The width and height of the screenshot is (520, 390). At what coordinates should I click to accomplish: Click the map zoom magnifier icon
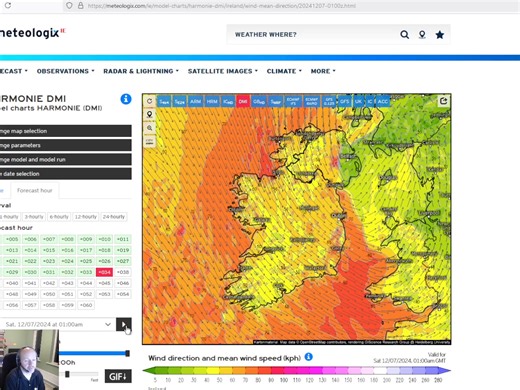click(x=150, y=128)
